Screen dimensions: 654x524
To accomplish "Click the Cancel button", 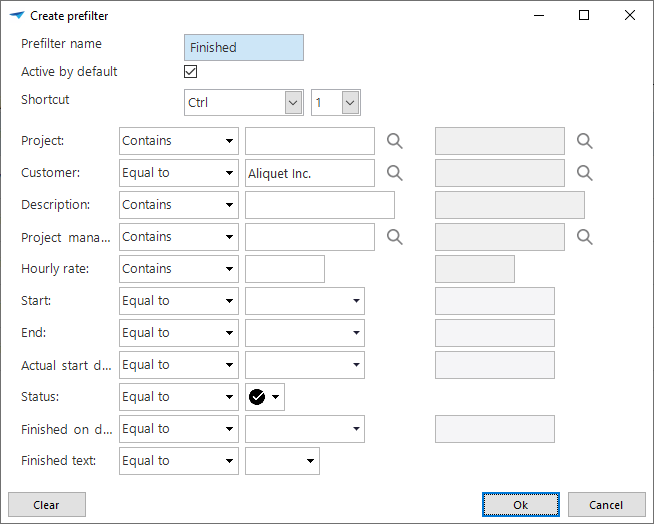I will click(x=606, y=505).
